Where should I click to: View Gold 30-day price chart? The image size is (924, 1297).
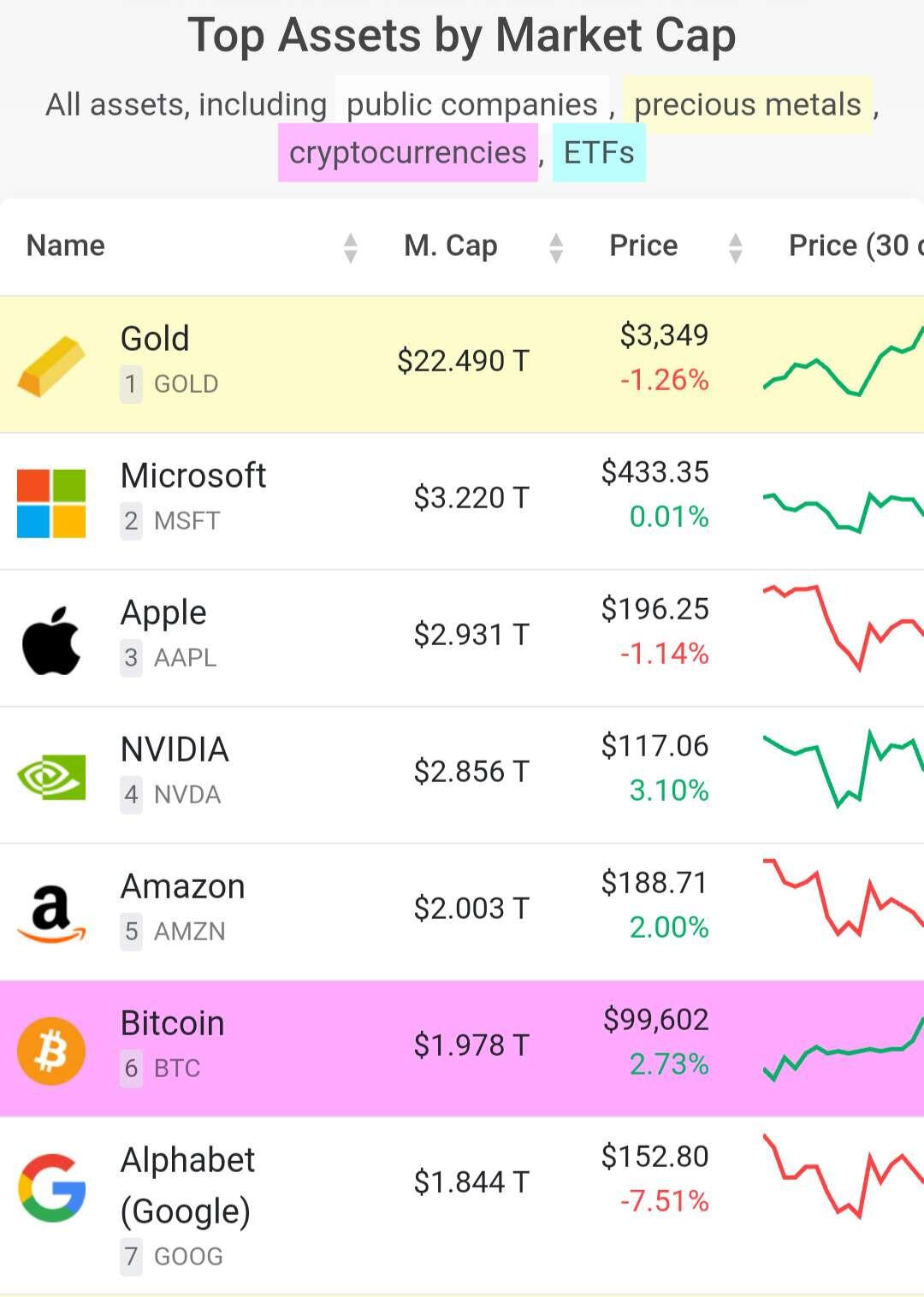(x=844, y=361)
